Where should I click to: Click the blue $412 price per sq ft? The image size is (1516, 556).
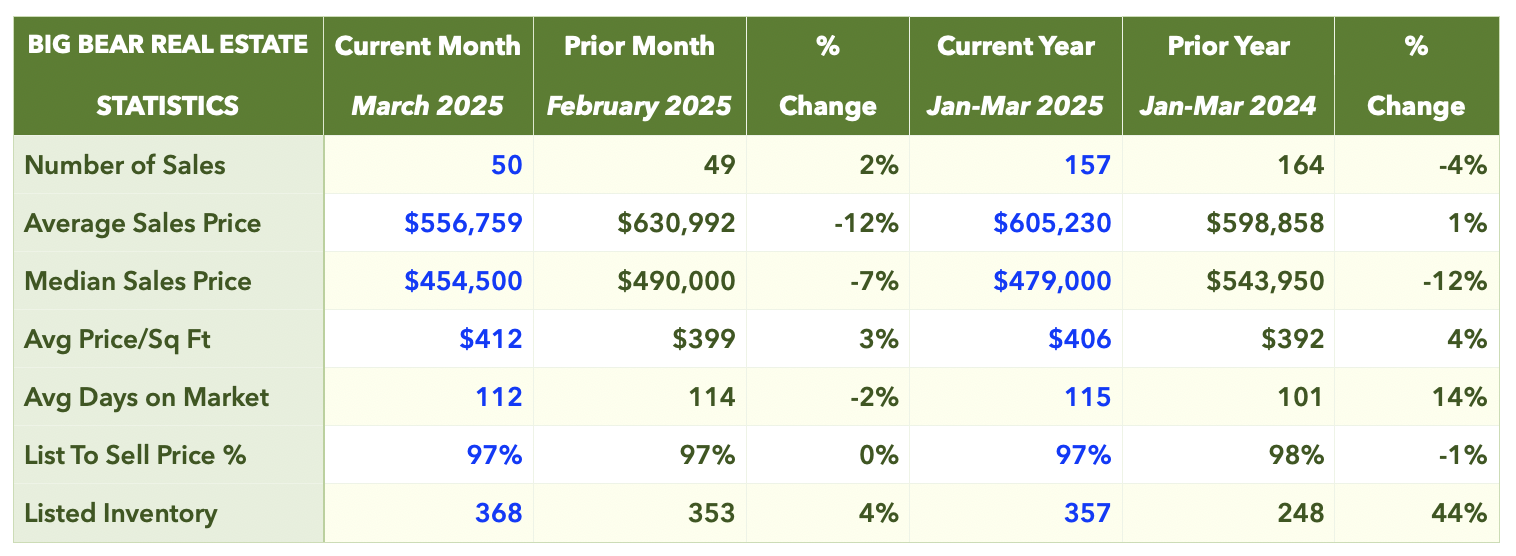490,339
